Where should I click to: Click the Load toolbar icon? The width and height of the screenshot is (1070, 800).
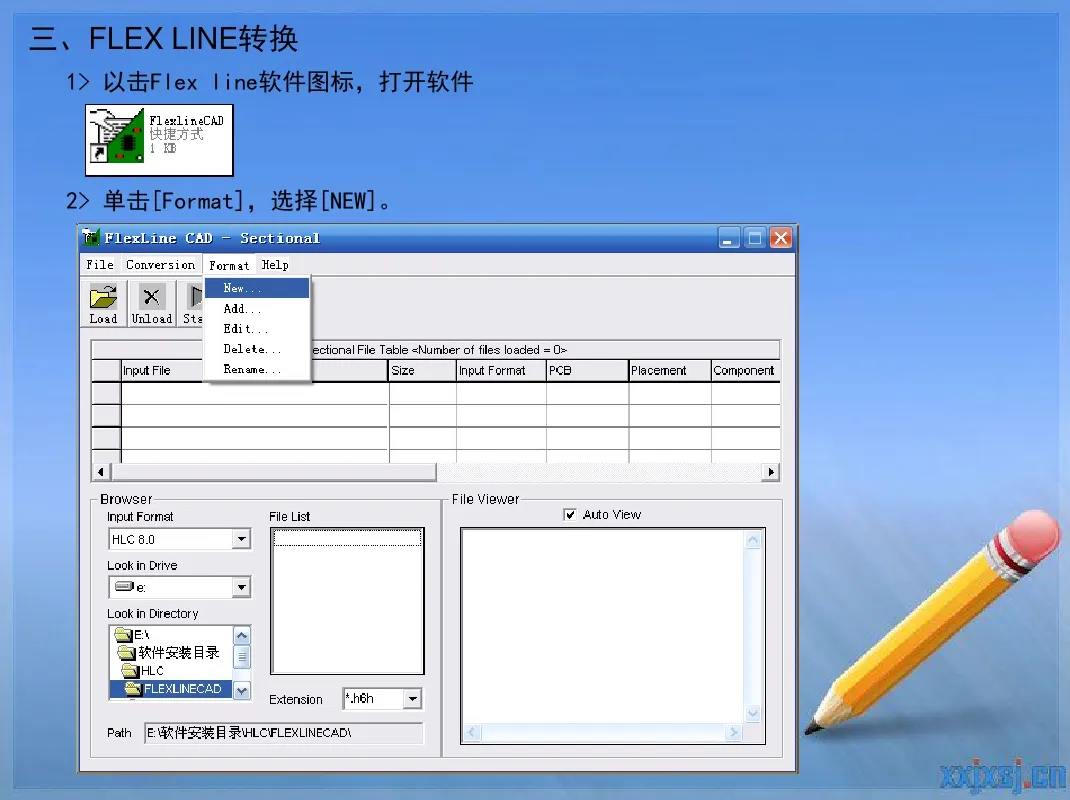(x=103, y=304)
